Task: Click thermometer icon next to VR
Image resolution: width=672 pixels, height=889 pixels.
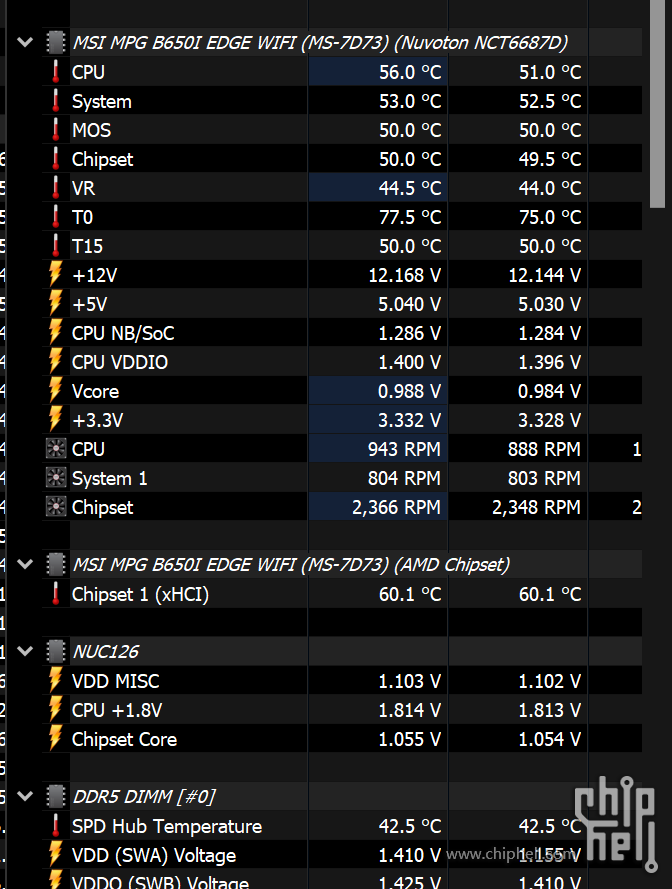Action: click(56, 188)
